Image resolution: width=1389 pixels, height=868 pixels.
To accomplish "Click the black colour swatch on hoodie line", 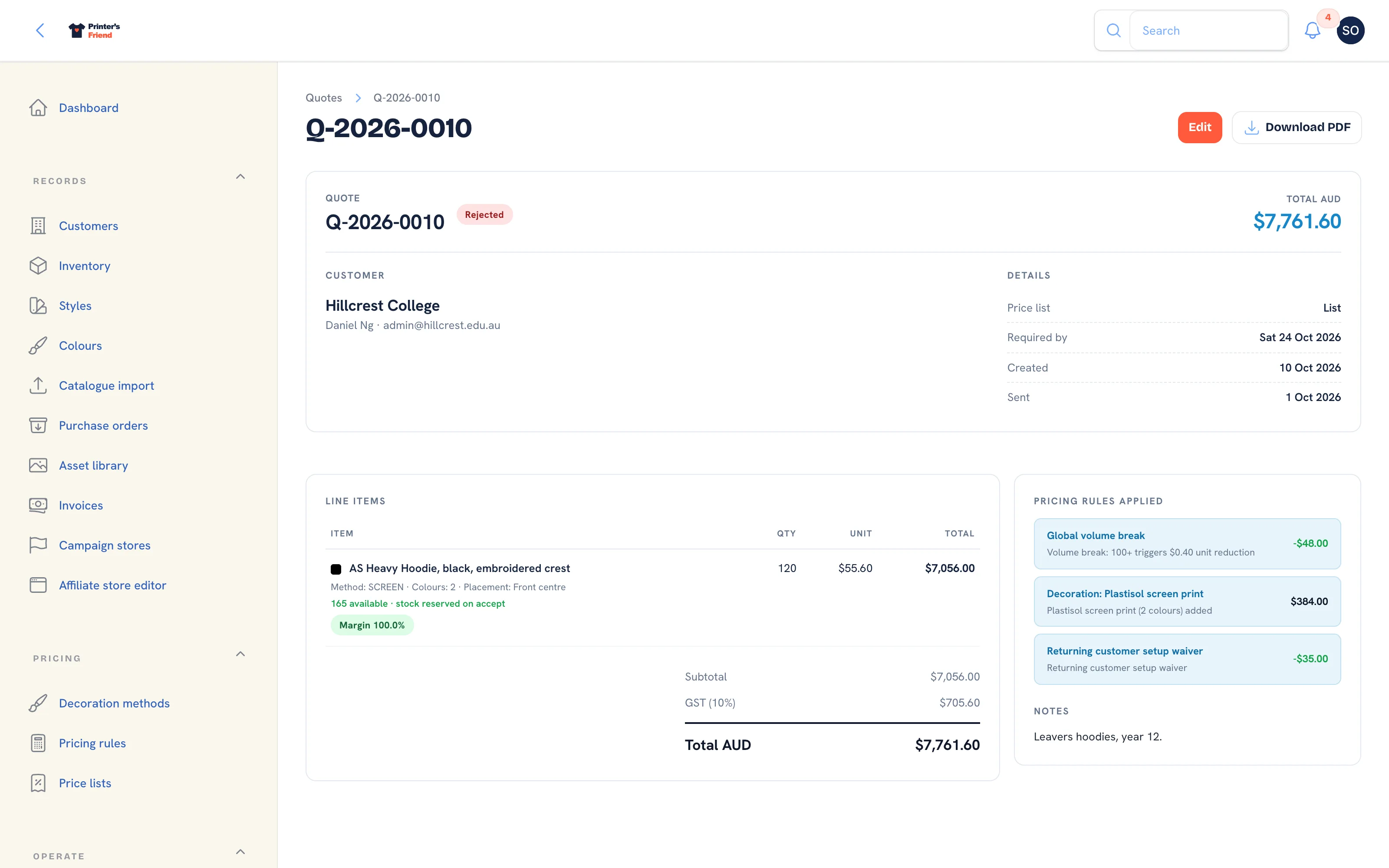I will (336, 569).
